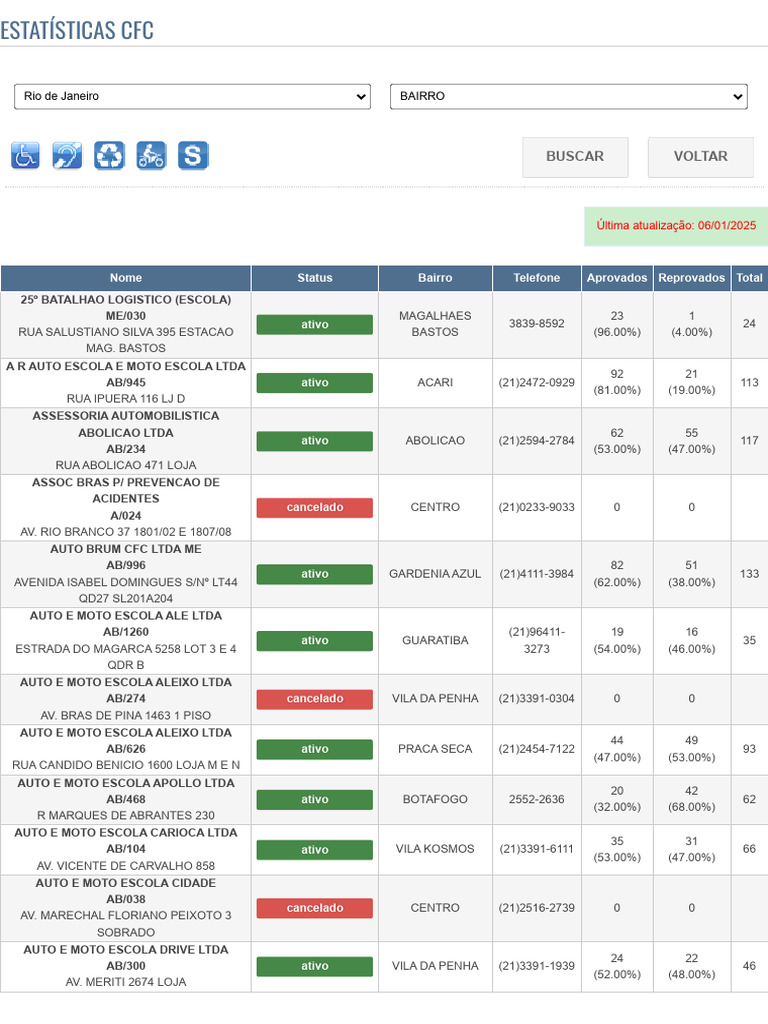Click phone number 2552-2636
Image resolution: width=768 pixels, height=1024 pixels.
click(537, 799)
